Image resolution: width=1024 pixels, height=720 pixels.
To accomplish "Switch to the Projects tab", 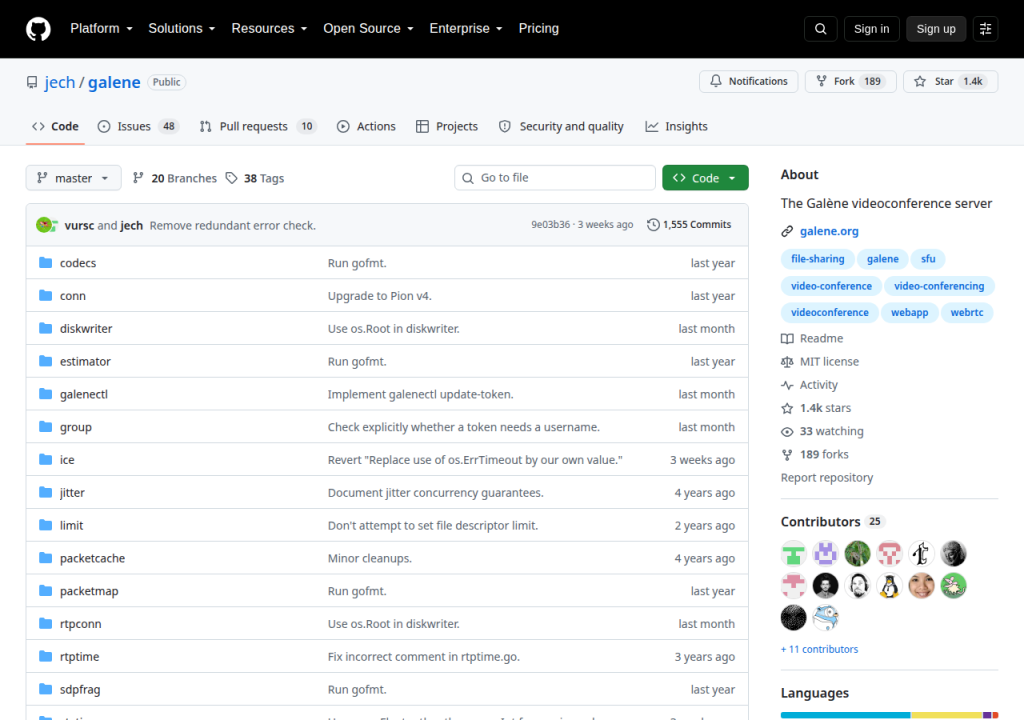I will pyautogui.click(x=447, y=127).
